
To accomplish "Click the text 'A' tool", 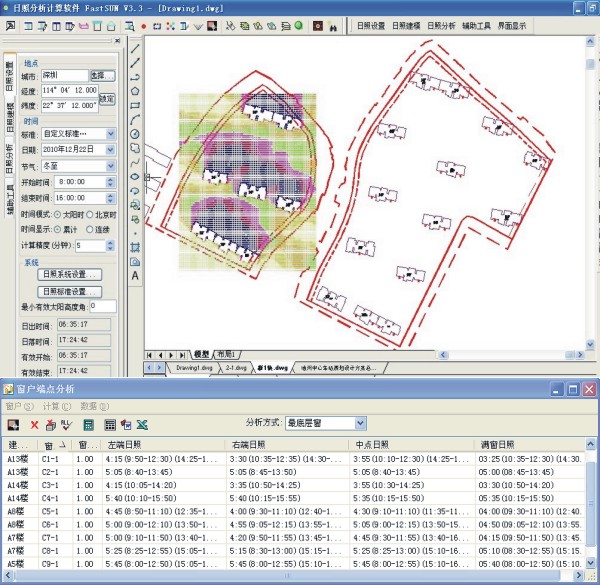I will pyautogui.click(x=134, y=275).
